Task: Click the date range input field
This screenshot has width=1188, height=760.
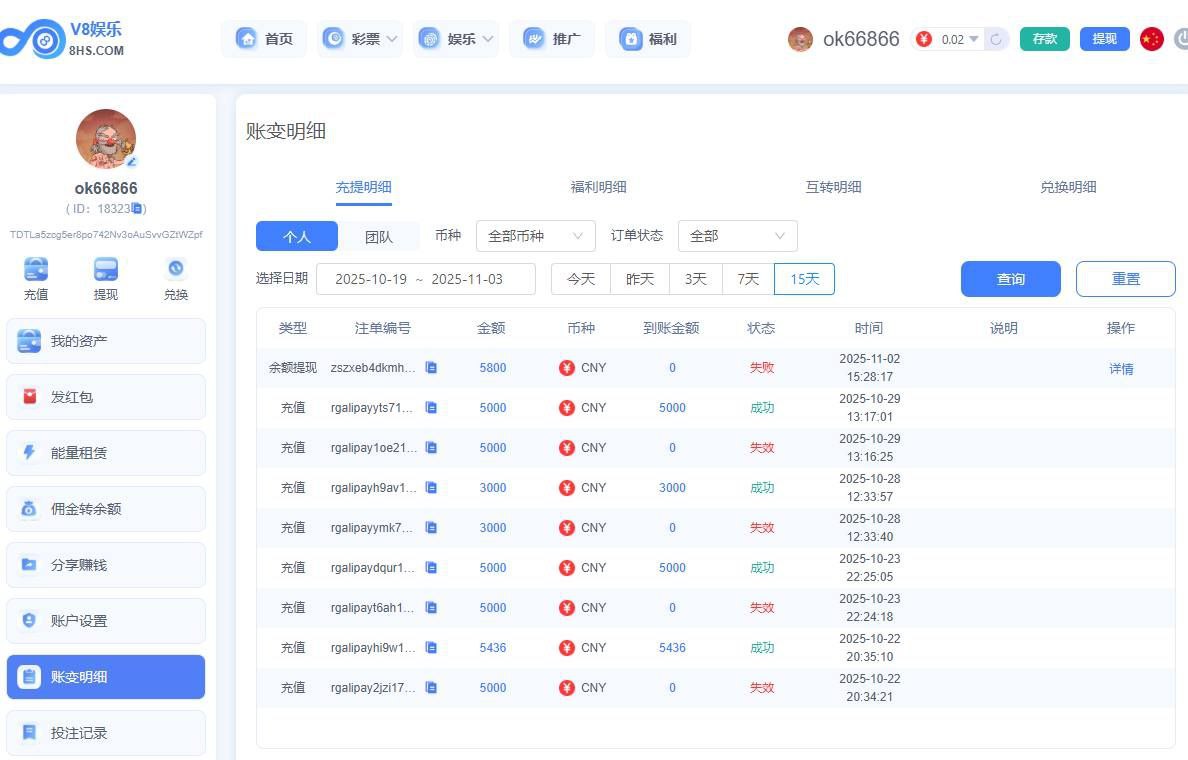Action: (x=425, y=279)
